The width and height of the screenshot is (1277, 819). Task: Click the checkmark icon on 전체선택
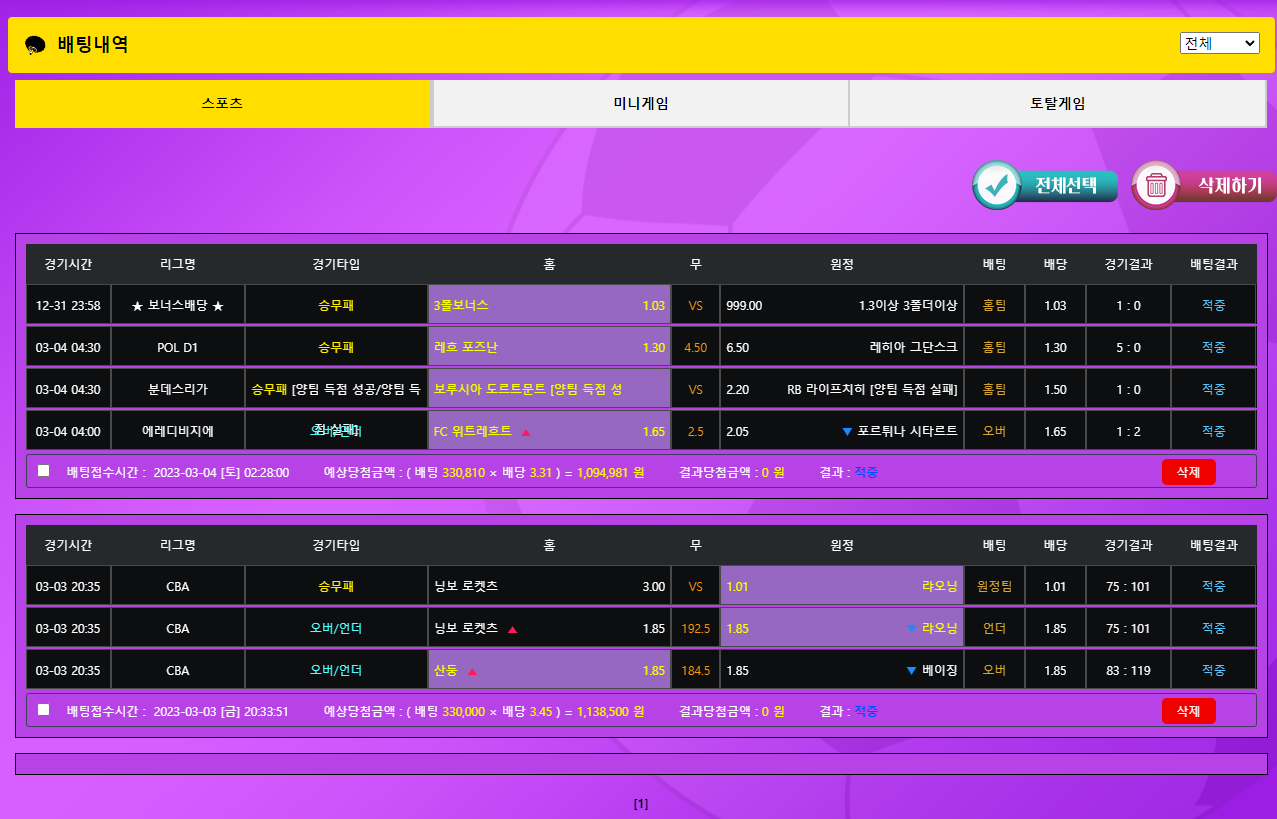[996, 185]
